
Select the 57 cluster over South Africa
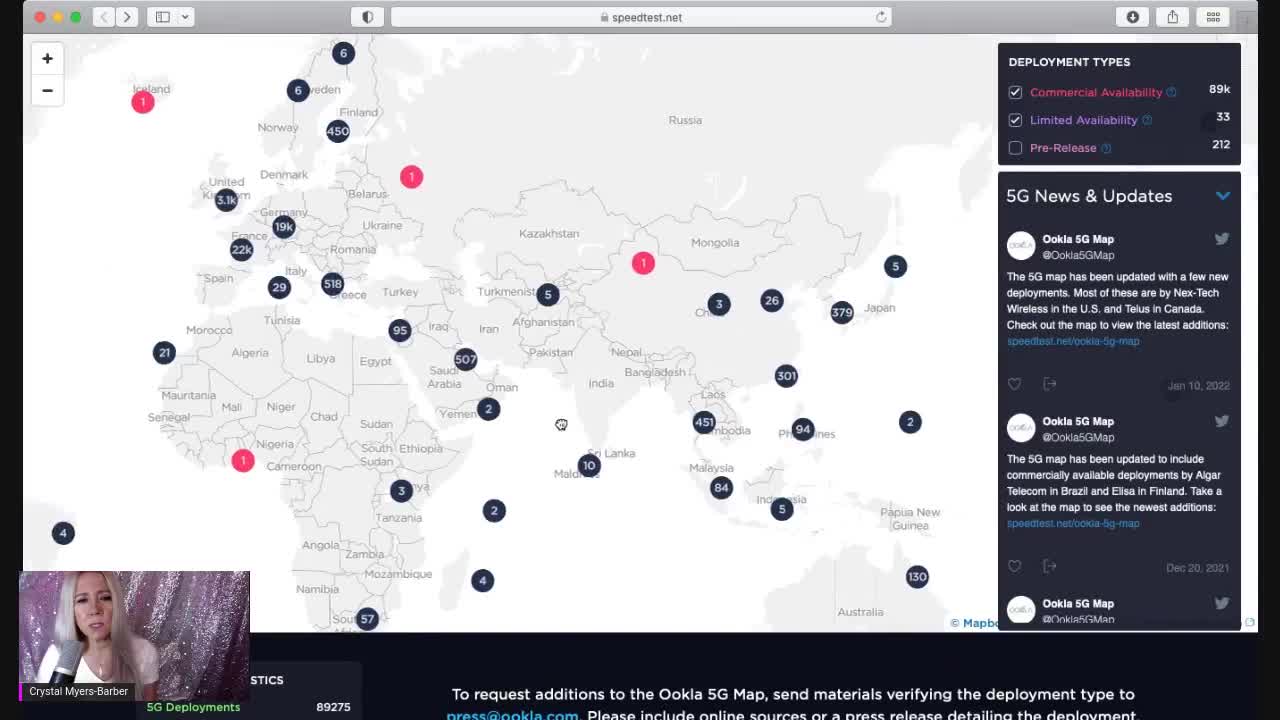coord(367,619)
